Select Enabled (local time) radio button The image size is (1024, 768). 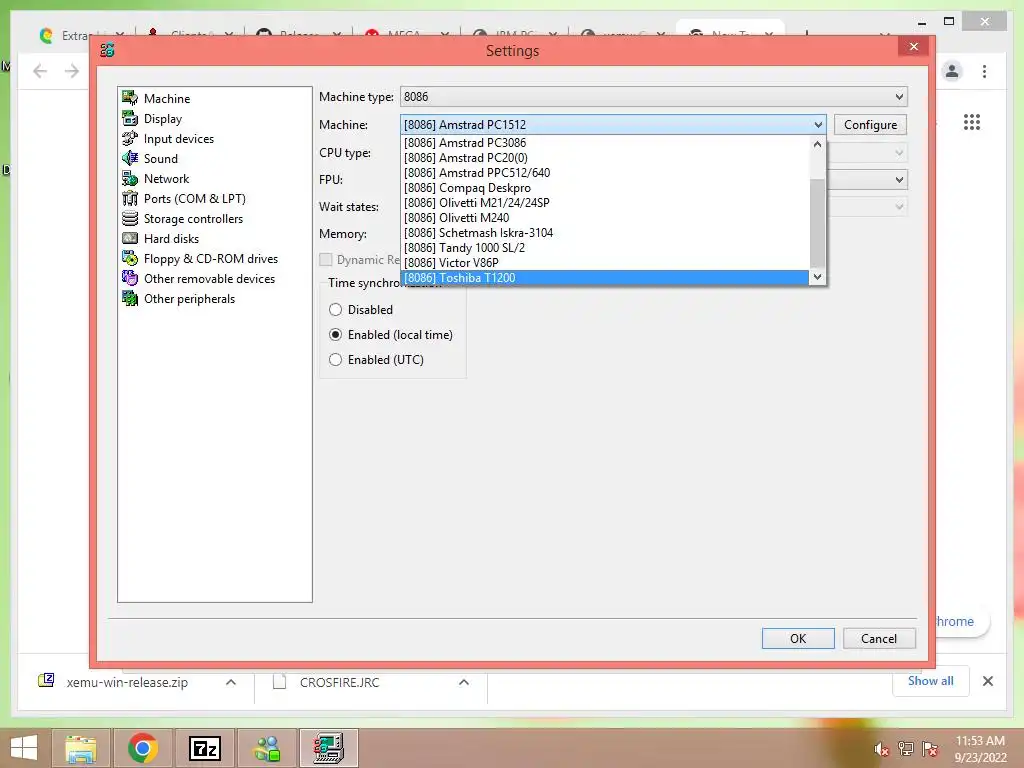[x=336, y=334]
